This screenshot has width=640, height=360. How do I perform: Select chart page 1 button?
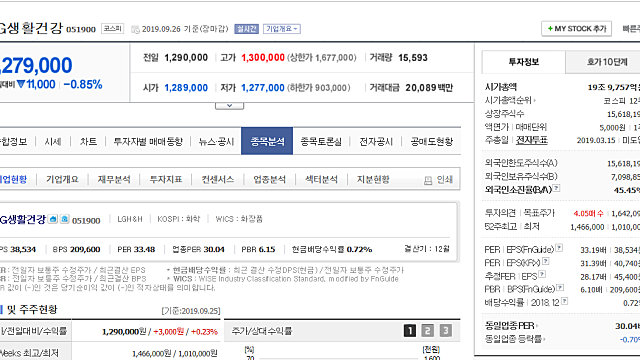409,331
